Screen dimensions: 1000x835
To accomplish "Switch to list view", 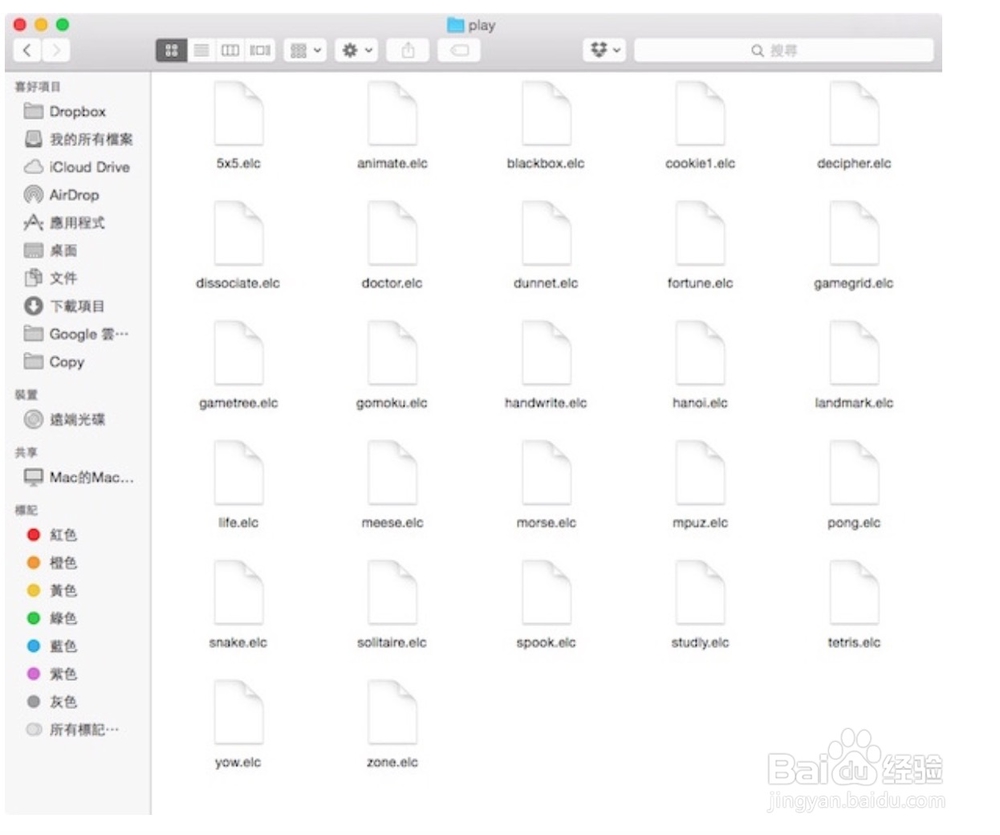I will coord(201,50).
